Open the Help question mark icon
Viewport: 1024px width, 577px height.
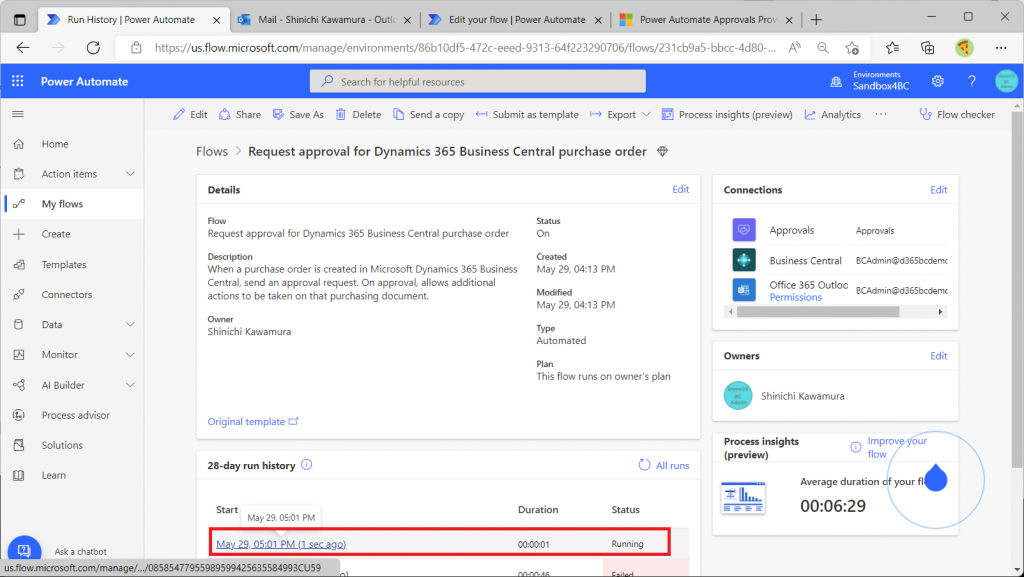click(x=972, y=81)
